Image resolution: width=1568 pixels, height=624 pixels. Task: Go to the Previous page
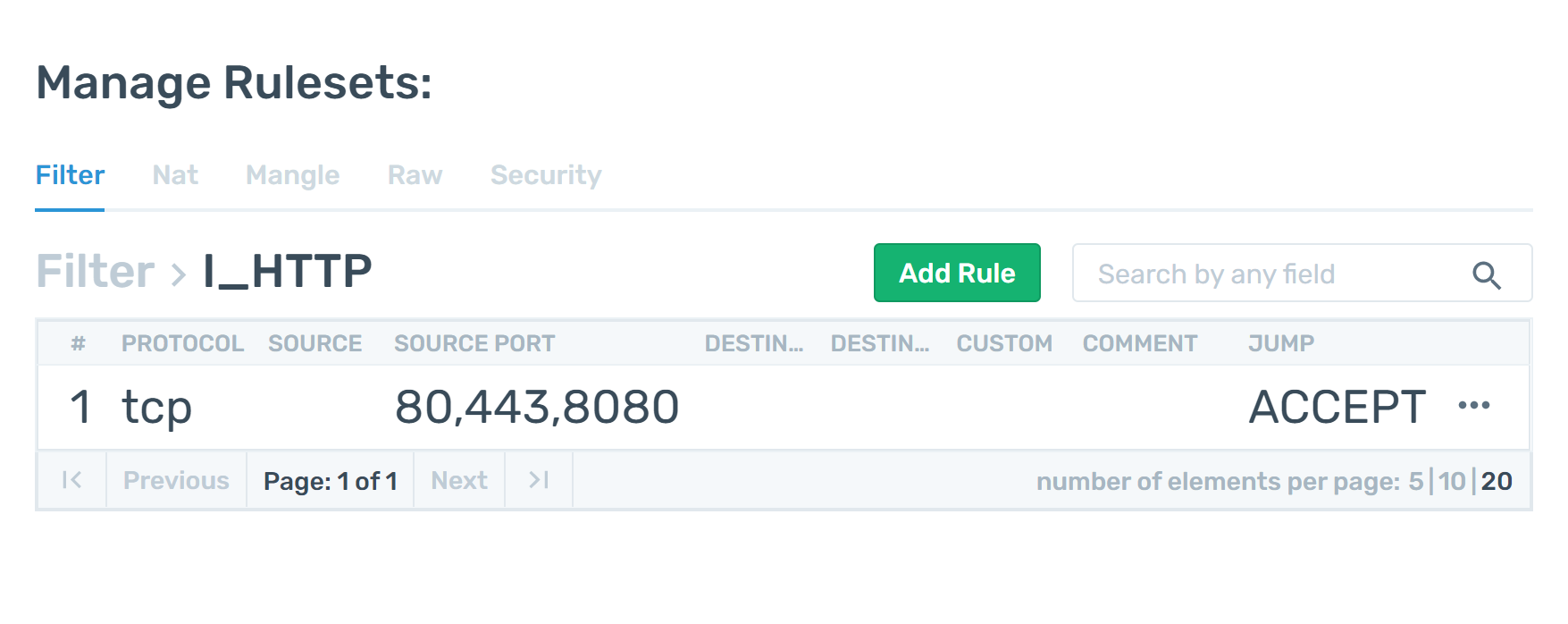(176, 481)
